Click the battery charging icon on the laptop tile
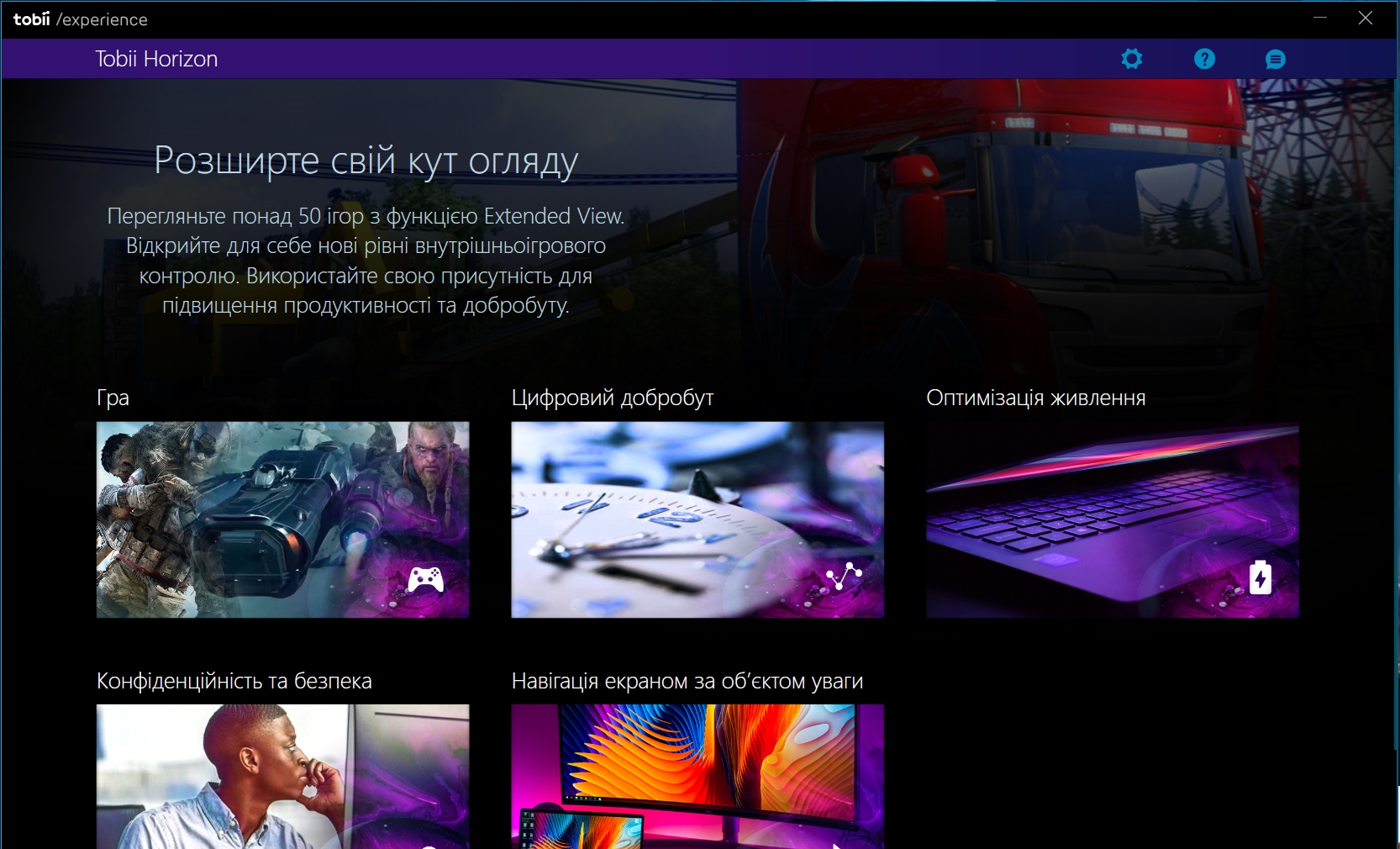The image size is (1400, 849). 1260,577
